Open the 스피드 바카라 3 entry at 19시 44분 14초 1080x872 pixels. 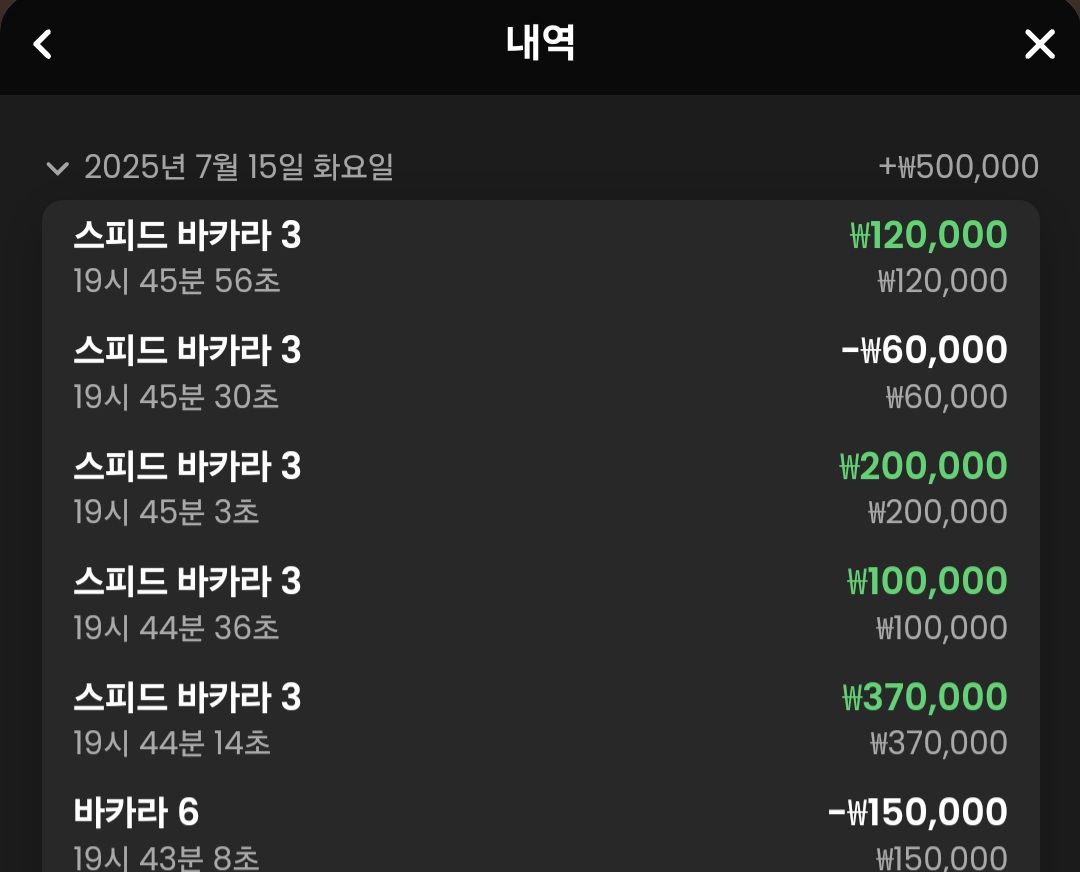(x=541, y=719)
